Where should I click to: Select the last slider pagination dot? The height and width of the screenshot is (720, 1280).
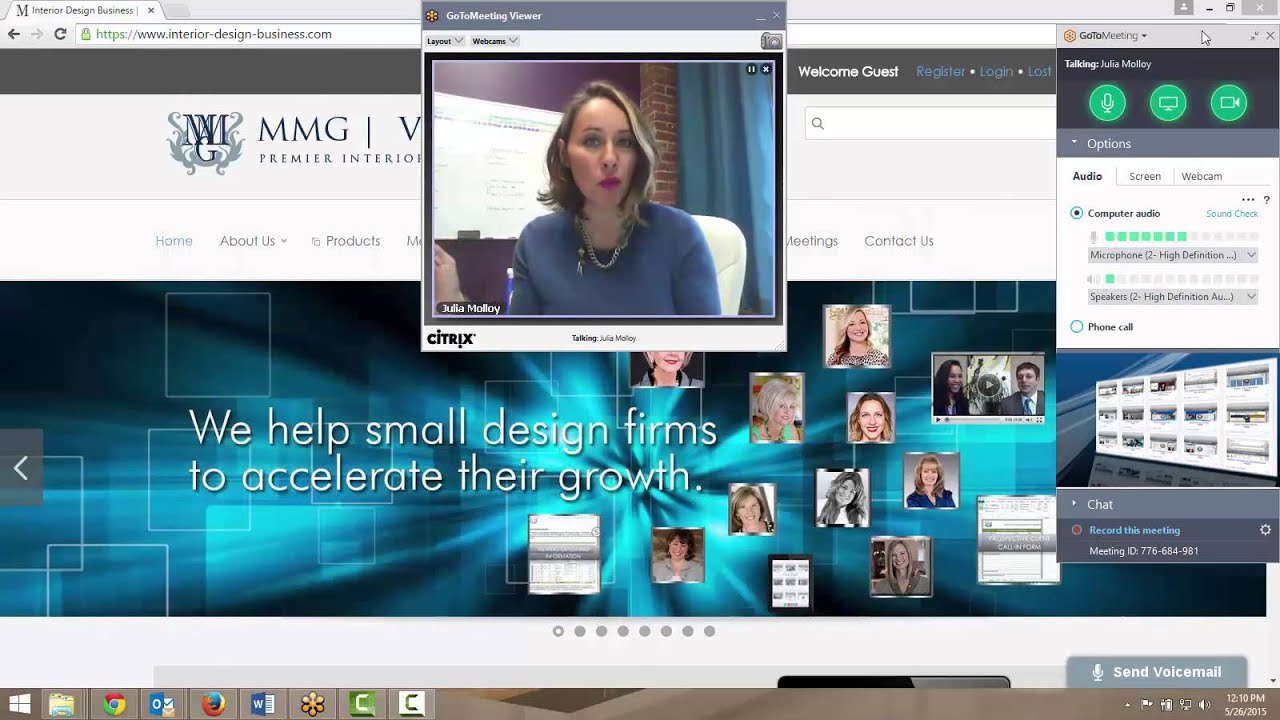(x=709, y=631)
